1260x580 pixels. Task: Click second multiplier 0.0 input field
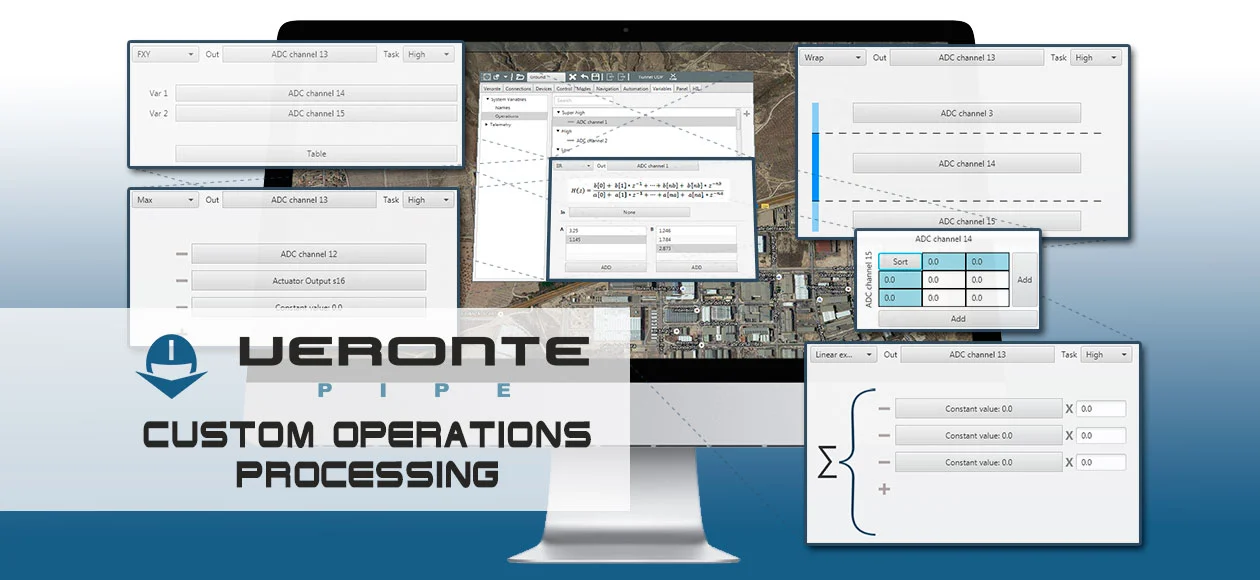[x=1101, y=436]
